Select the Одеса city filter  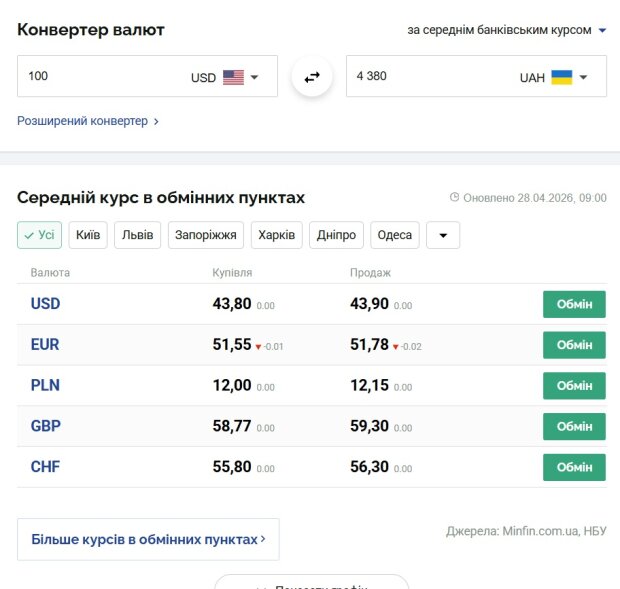(x=395, y=235)
